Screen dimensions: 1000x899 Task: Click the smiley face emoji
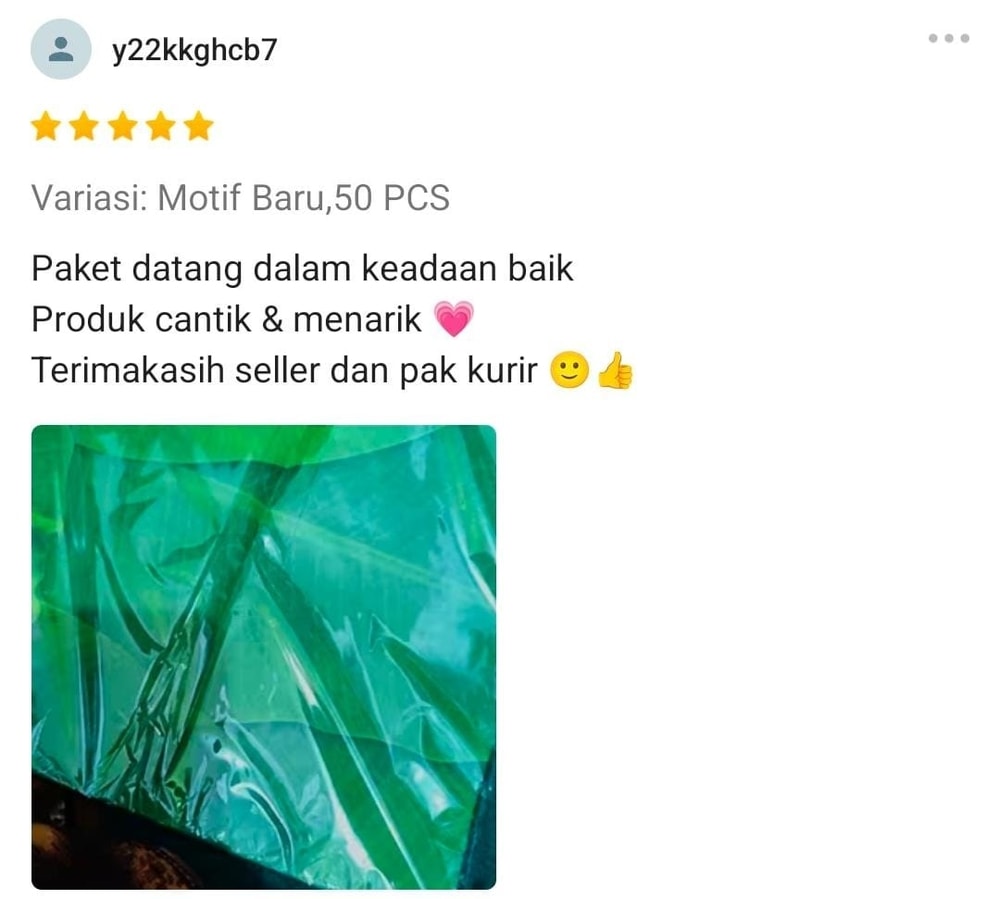[569, 370]
